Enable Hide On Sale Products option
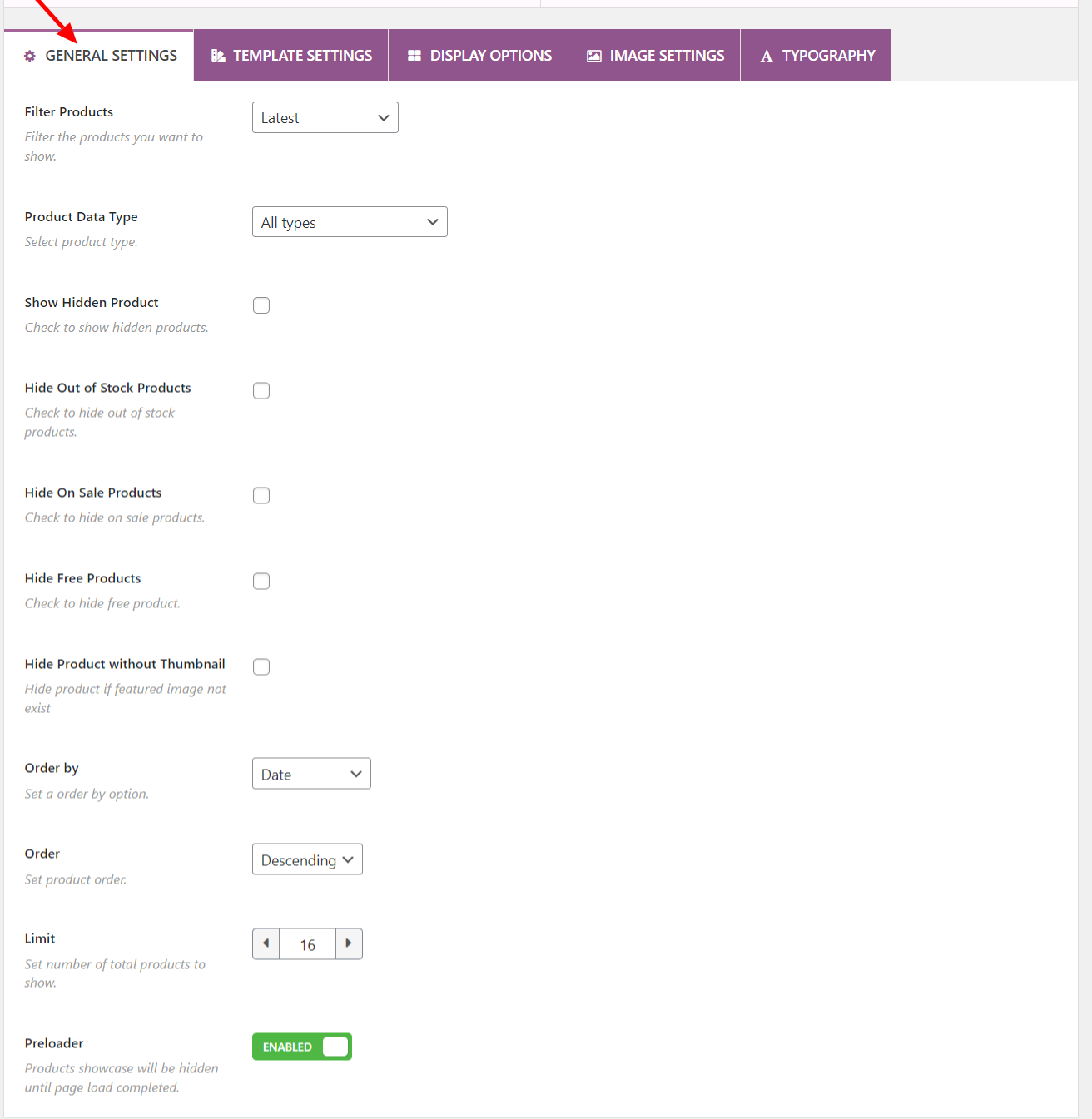 [x=261, y=495]
